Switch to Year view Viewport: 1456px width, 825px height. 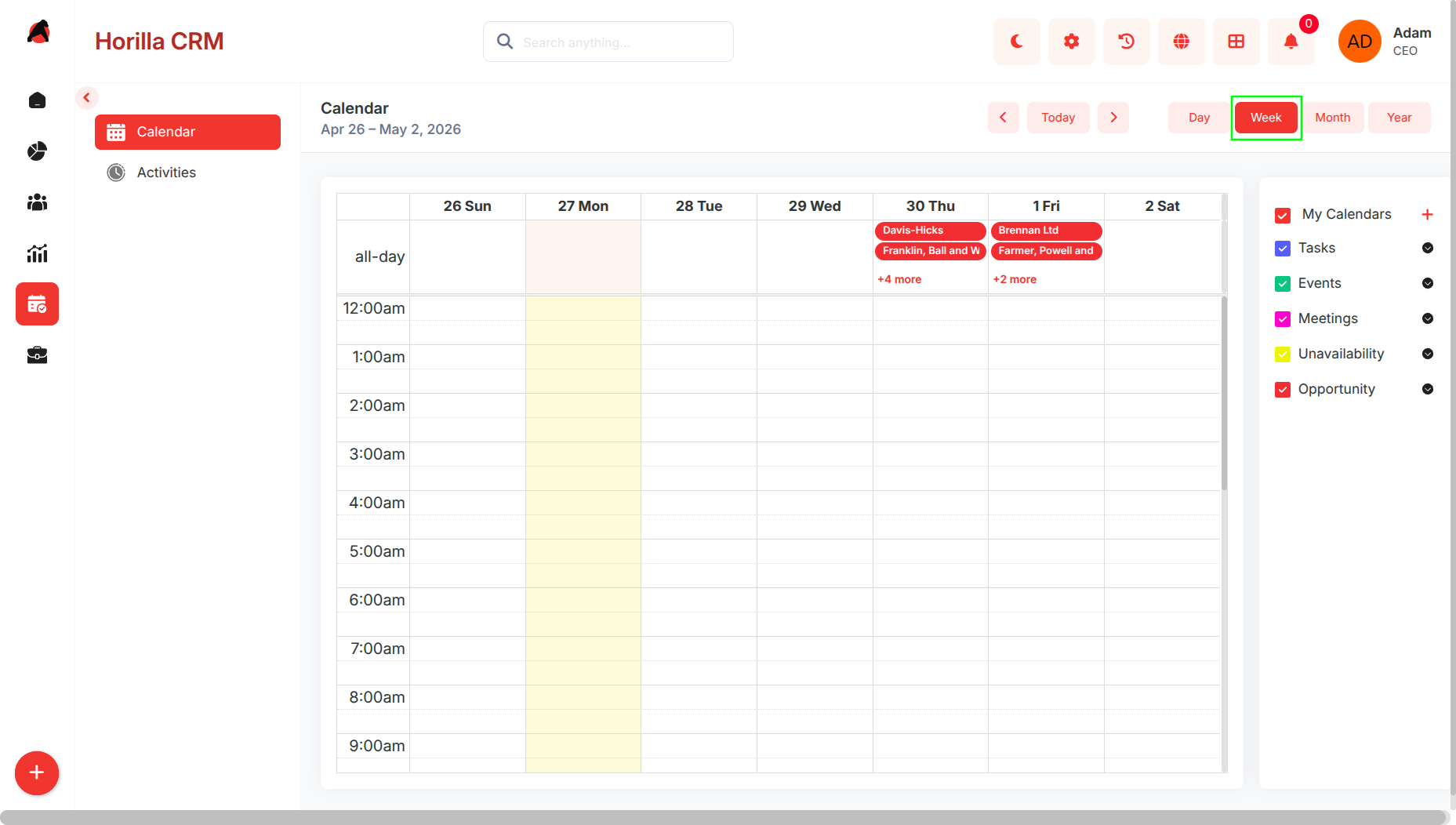1400,118
